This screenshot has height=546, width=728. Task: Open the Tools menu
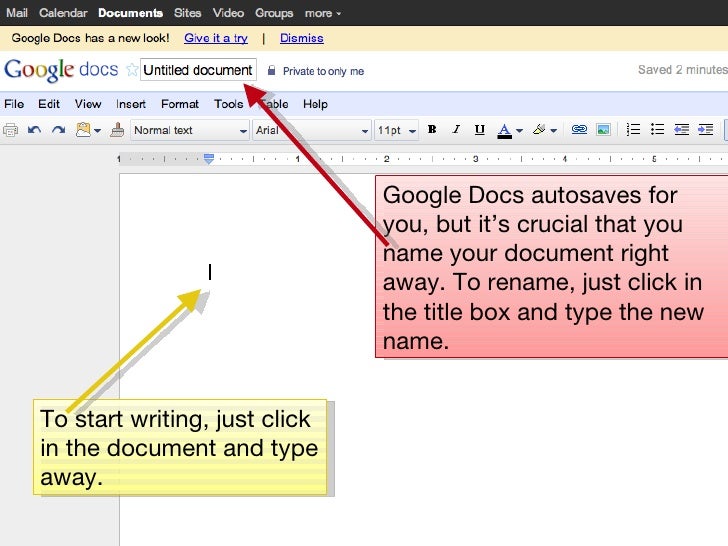pos(228,104)
